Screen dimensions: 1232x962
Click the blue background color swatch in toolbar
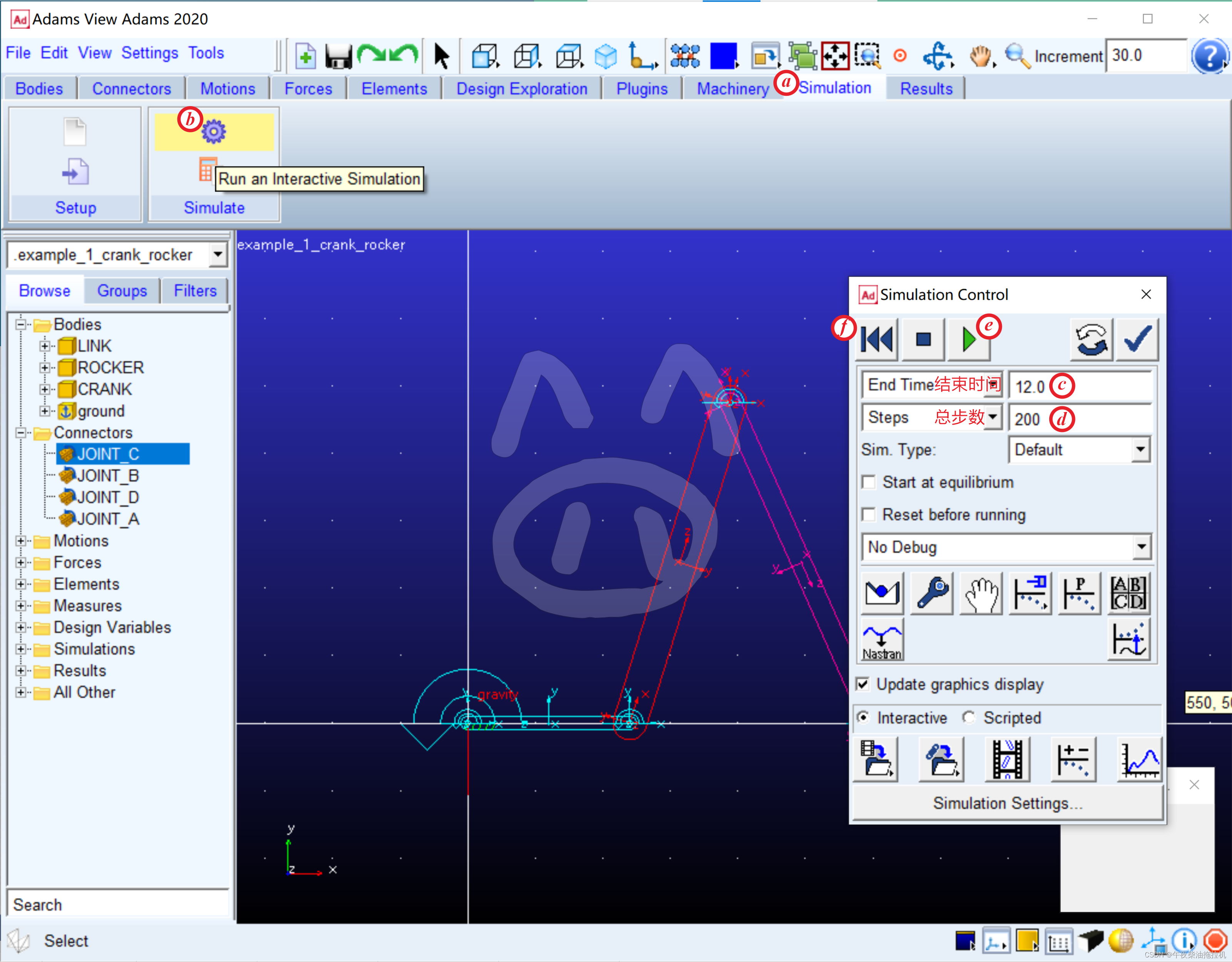tap(723, 56)
